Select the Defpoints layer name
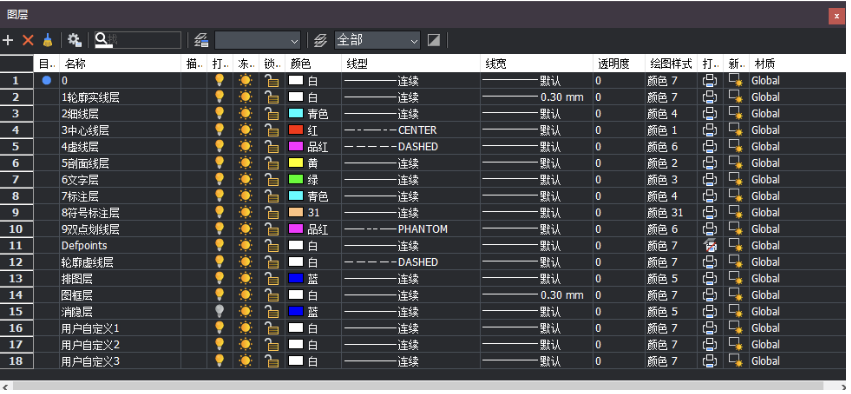The width and height of the screenshot is (851, 394). click(x=84, y=246)
